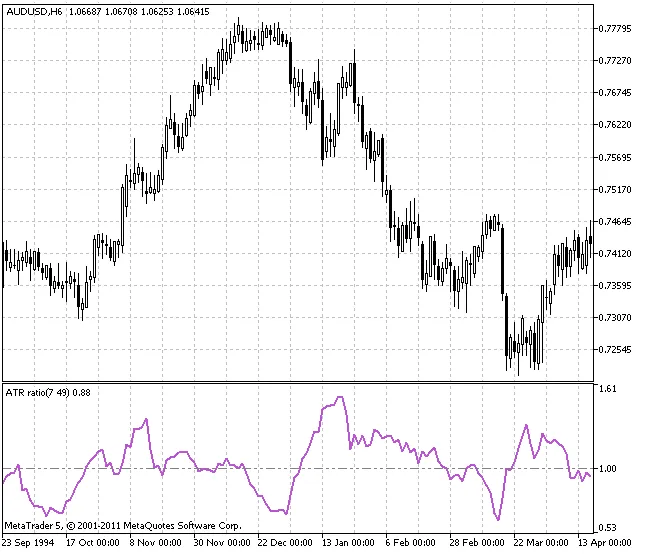This screenshot has width=646, height=554.
Task: Click the 6 Feb 00:00 time label
Action: point(410,542)
